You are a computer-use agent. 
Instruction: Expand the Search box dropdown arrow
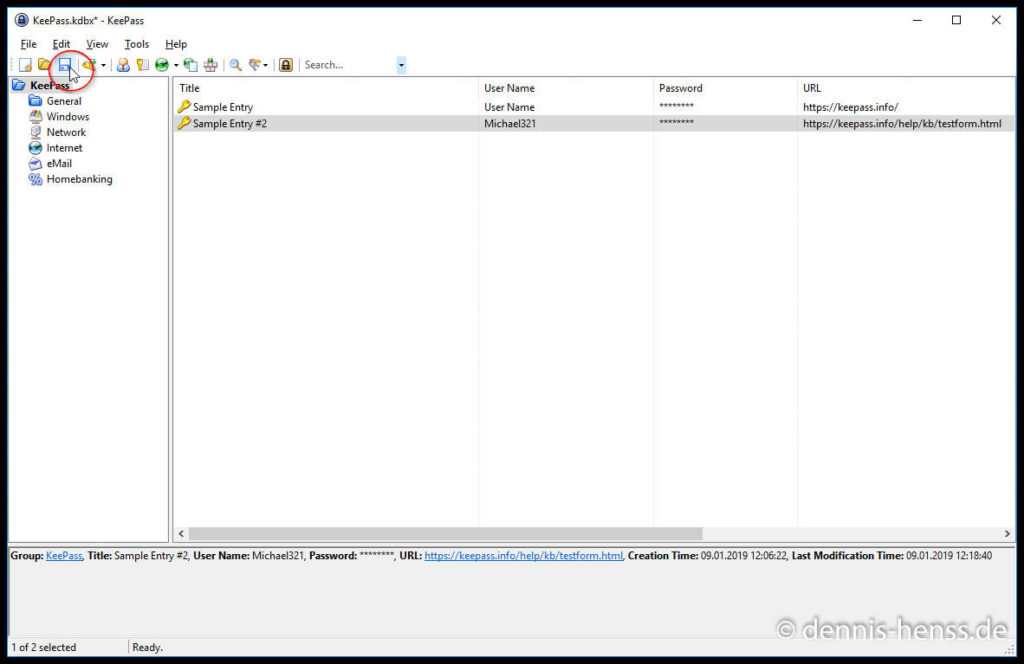(x=401, y=65)
